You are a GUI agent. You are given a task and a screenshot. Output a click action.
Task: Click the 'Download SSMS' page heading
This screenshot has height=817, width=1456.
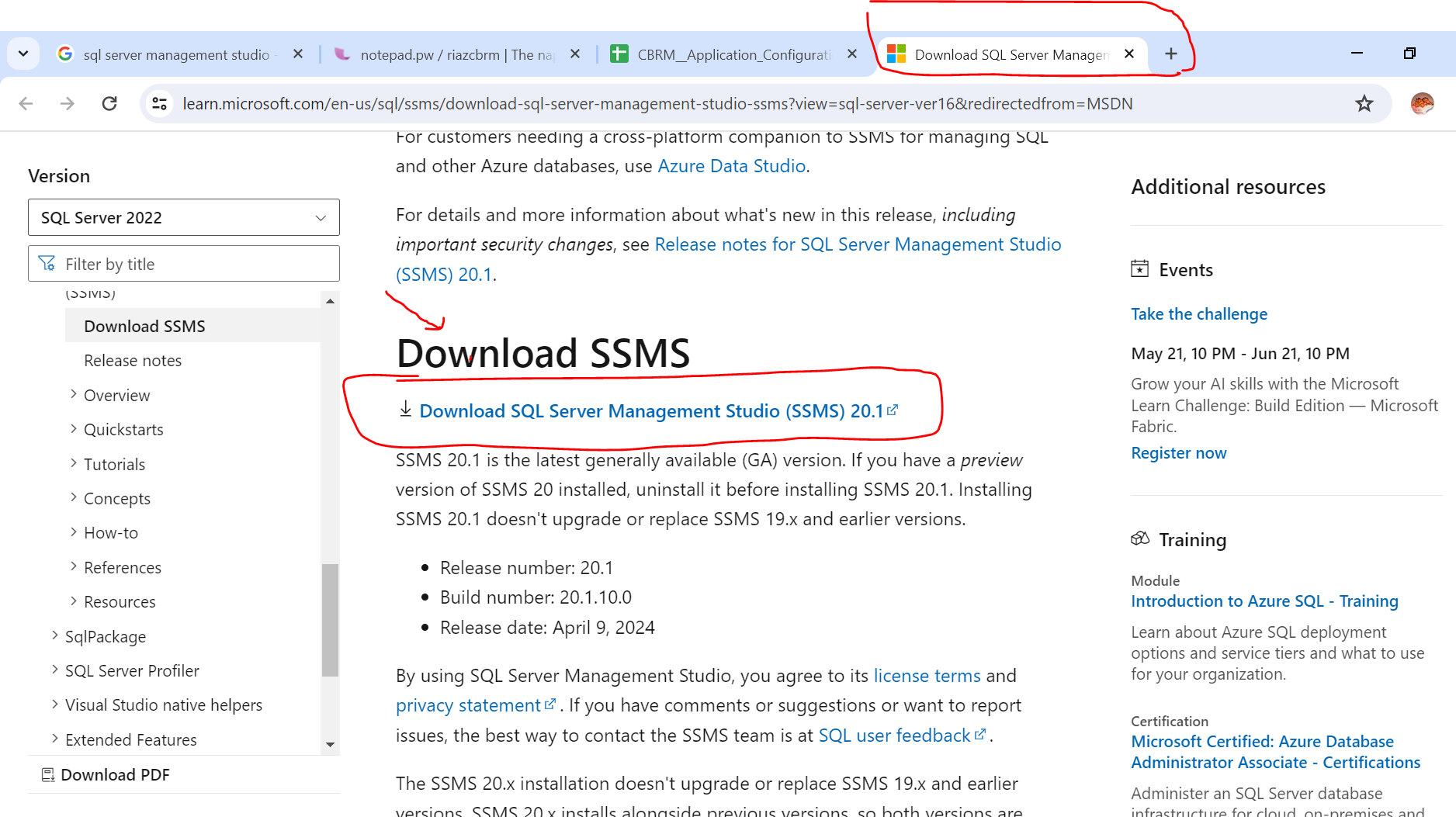(543, 353)
